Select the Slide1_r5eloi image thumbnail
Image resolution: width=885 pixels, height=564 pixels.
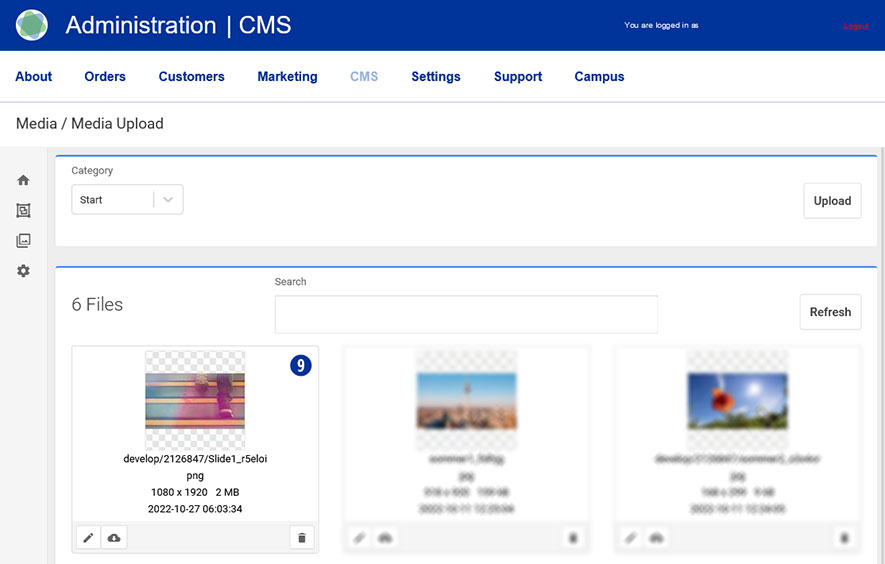coord(195,400)
